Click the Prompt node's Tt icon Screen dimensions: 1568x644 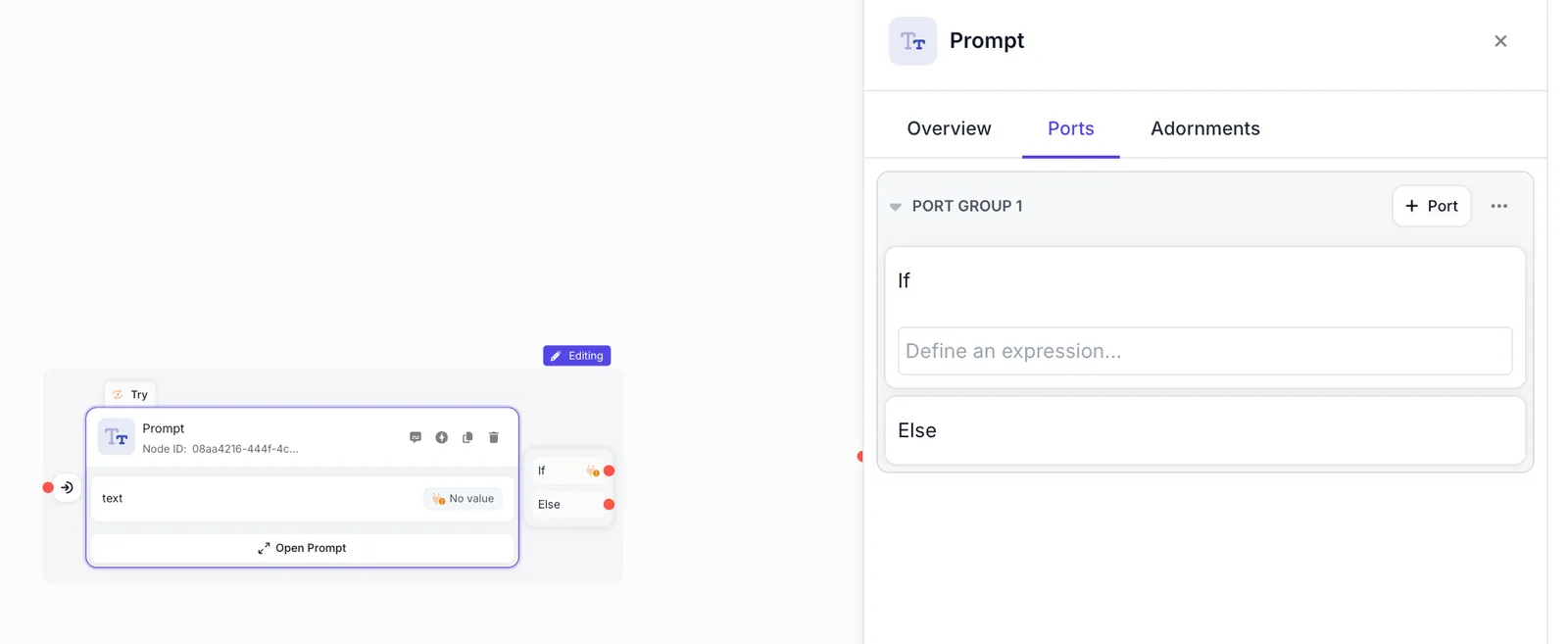(117, 437)
